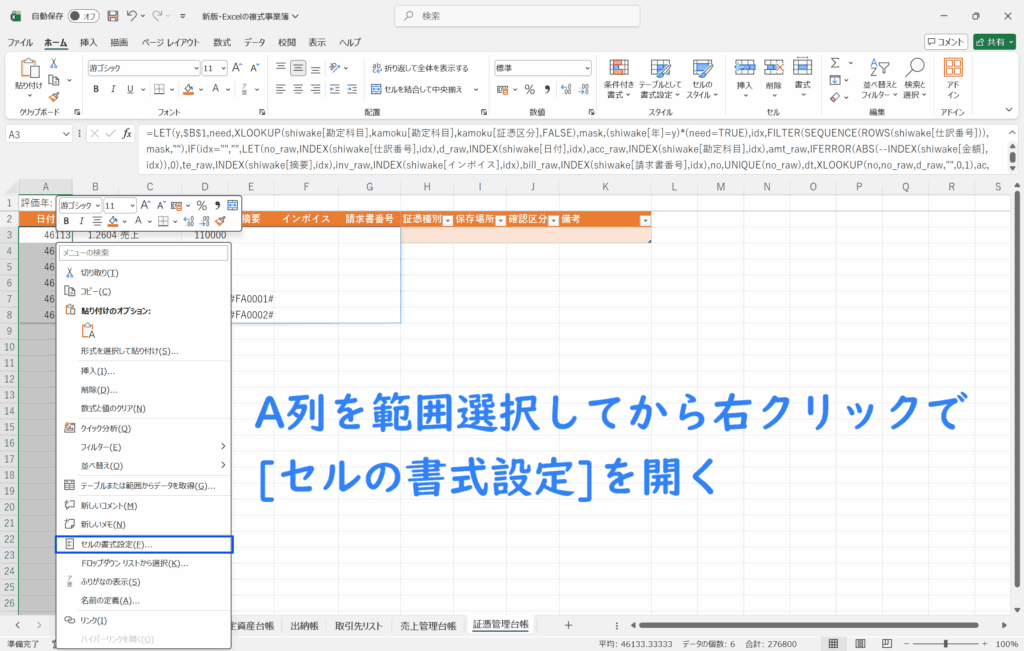The height and width of the screenshot is (651, 1024).
Task: Click the Save icon in title bar
Action: pos(112,16)
